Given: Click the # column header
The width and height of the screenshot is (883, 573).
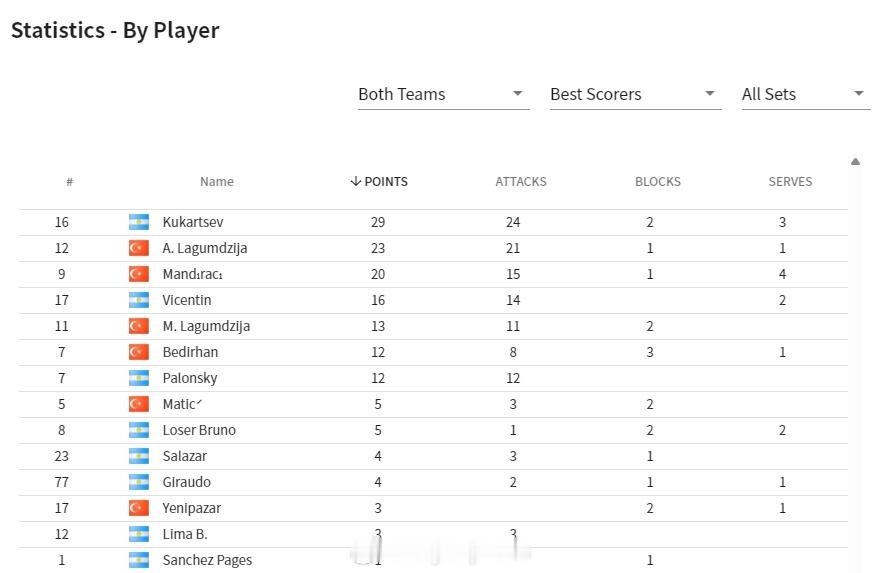Looking at the screenshot, I should 69,181.
